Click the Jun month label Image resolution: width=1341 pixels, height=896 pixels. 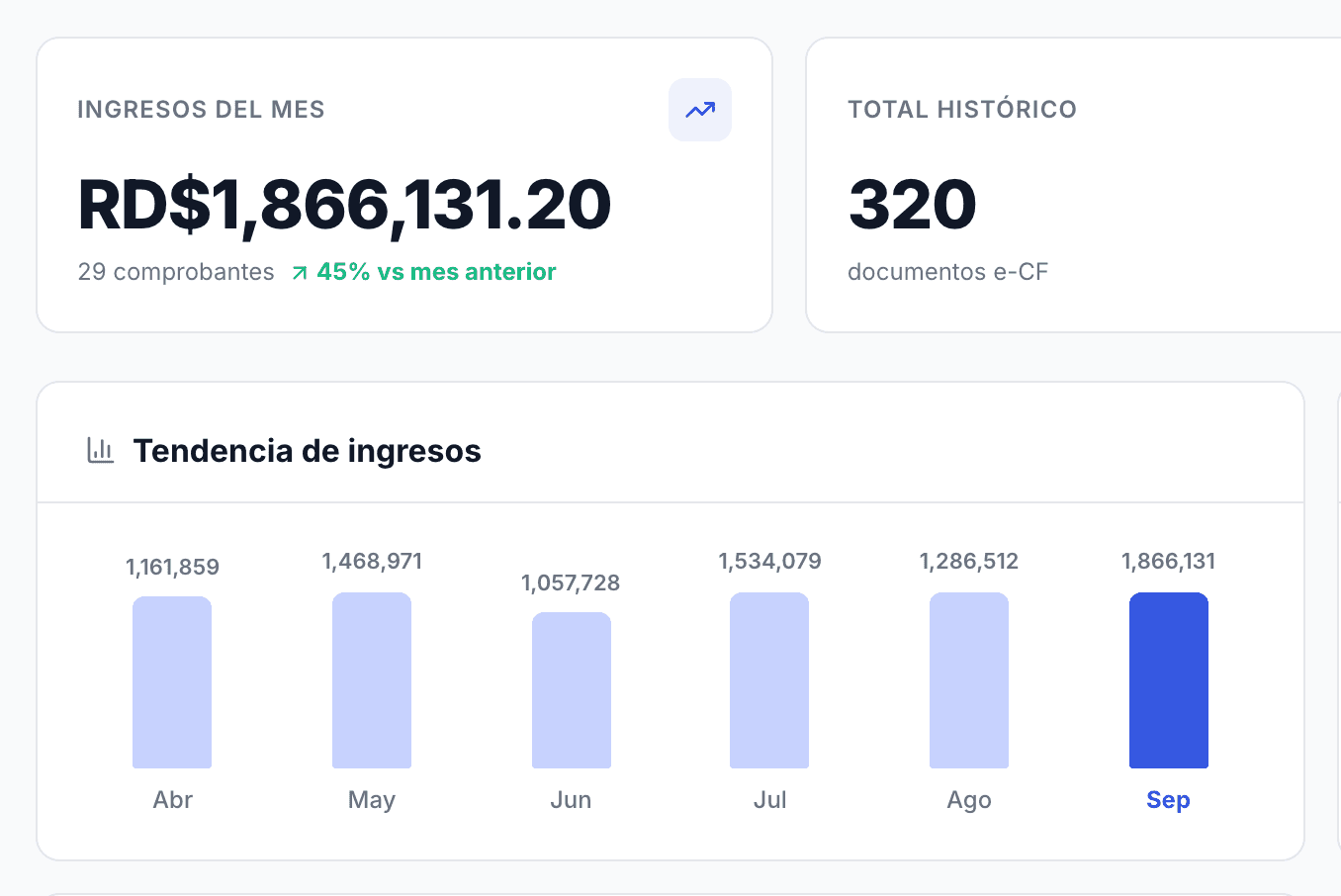click(x=571, y=800)
